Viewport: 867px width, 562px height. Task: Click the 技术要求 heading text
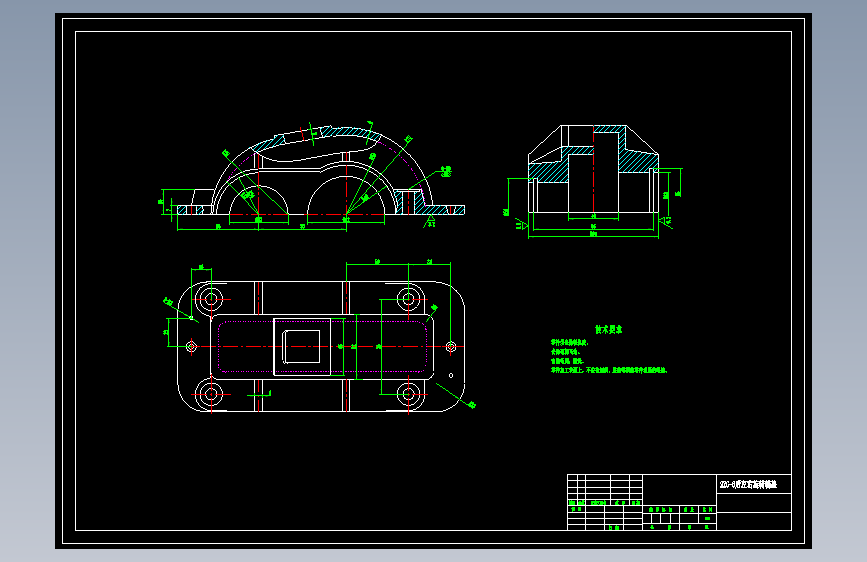tap(608, 330)
